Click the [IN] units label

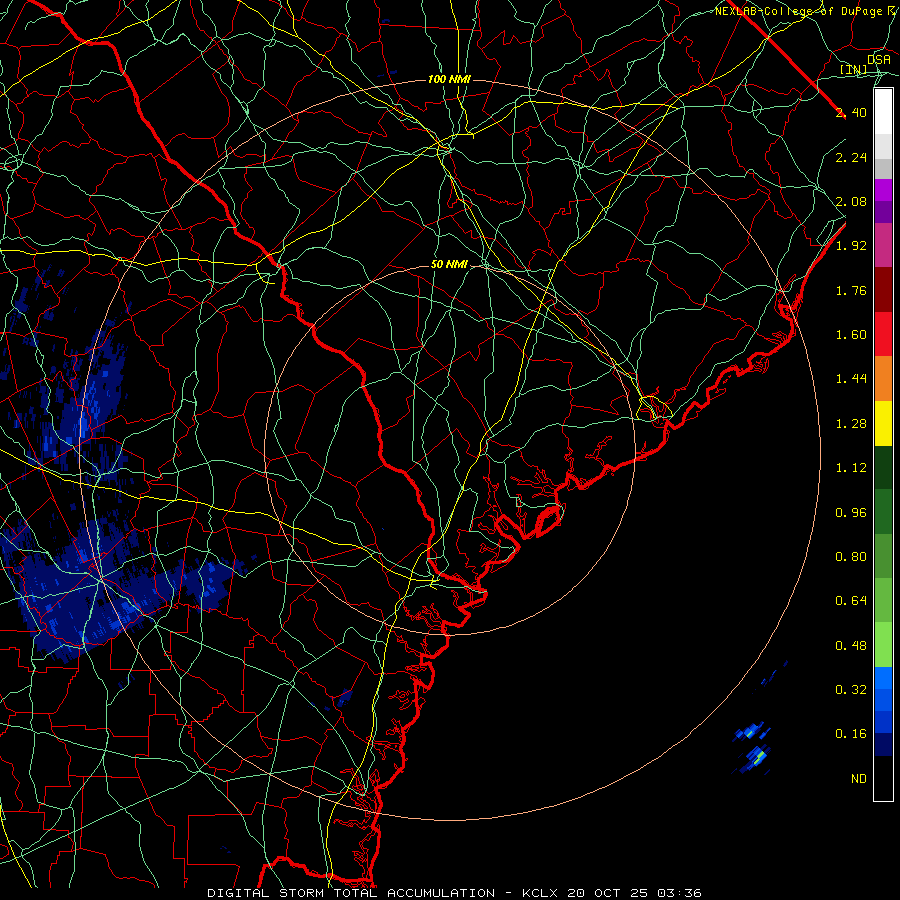tap(854, 70)
